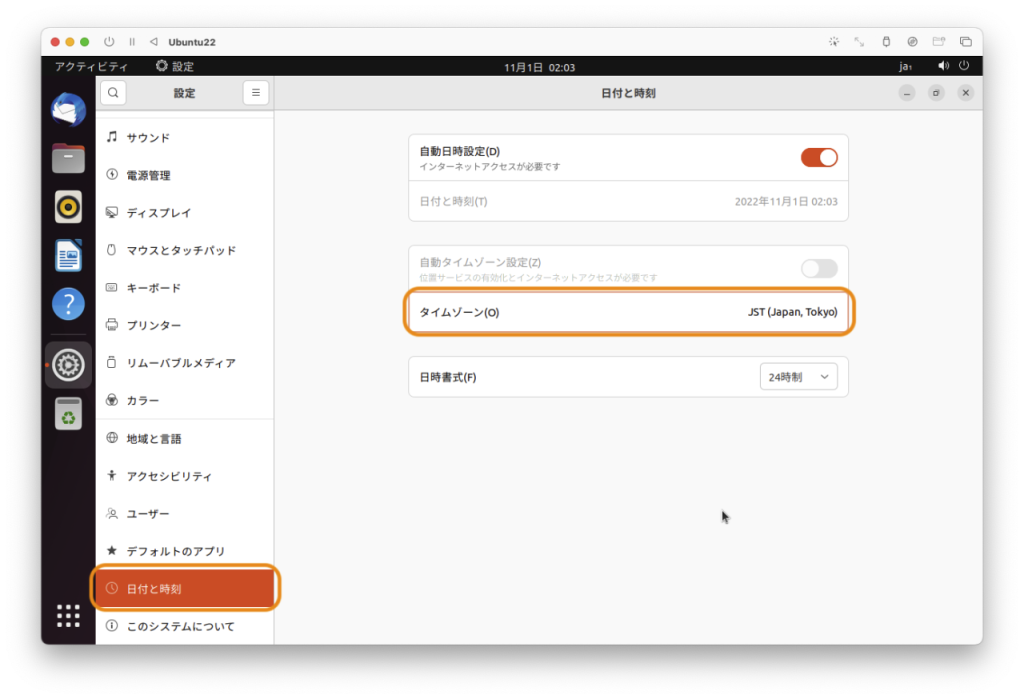Open Thunderbird mail from the dock
Viewport: 1024px width, 699px height.
point(69,110)
